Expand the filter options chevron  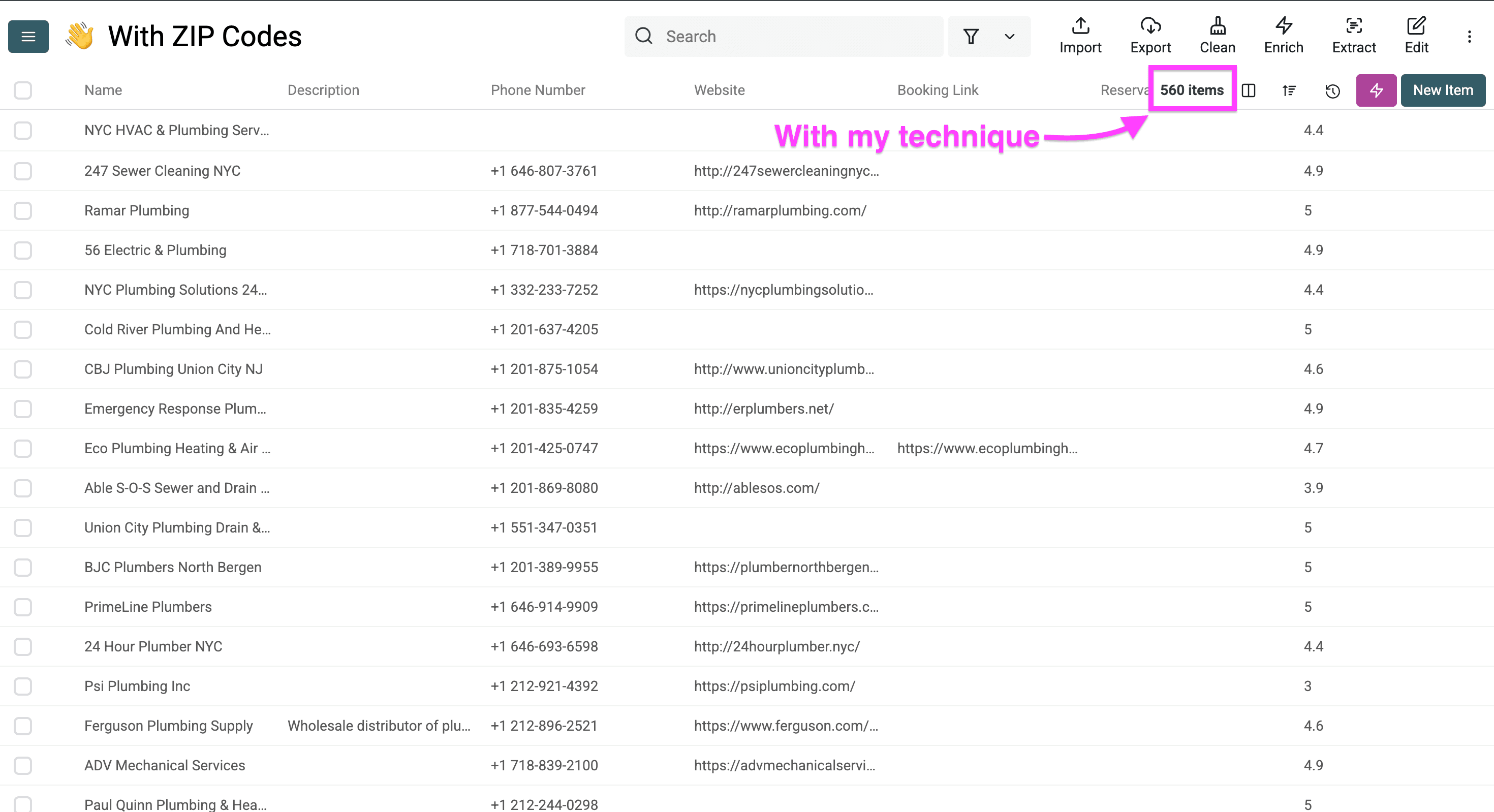click(1009, 37)
